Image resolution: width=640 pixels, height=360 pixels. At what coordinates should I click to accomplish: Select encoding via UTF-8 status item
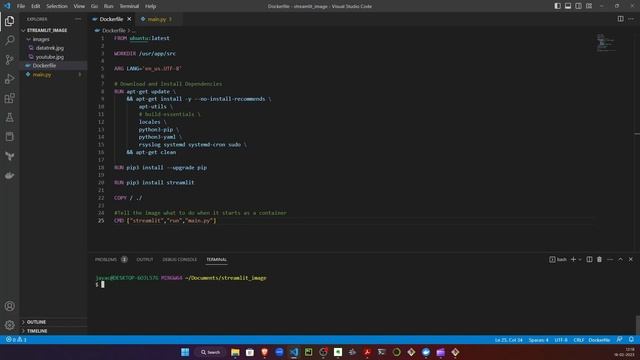coord(561,340)
